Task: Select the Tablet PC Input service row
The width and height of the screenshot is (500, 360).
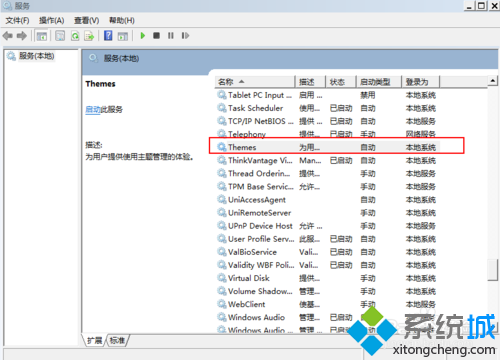Action: point(328,95)
